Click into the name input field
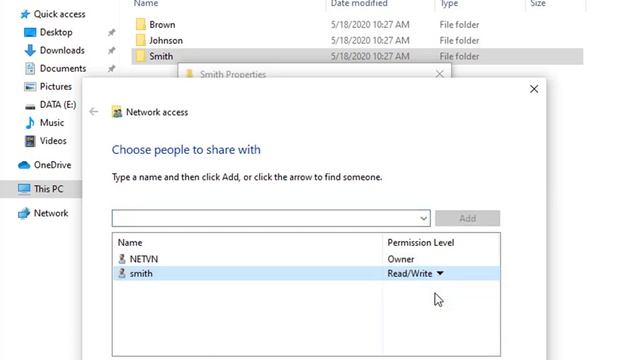 pyautogui.click(x=265, y=218)
